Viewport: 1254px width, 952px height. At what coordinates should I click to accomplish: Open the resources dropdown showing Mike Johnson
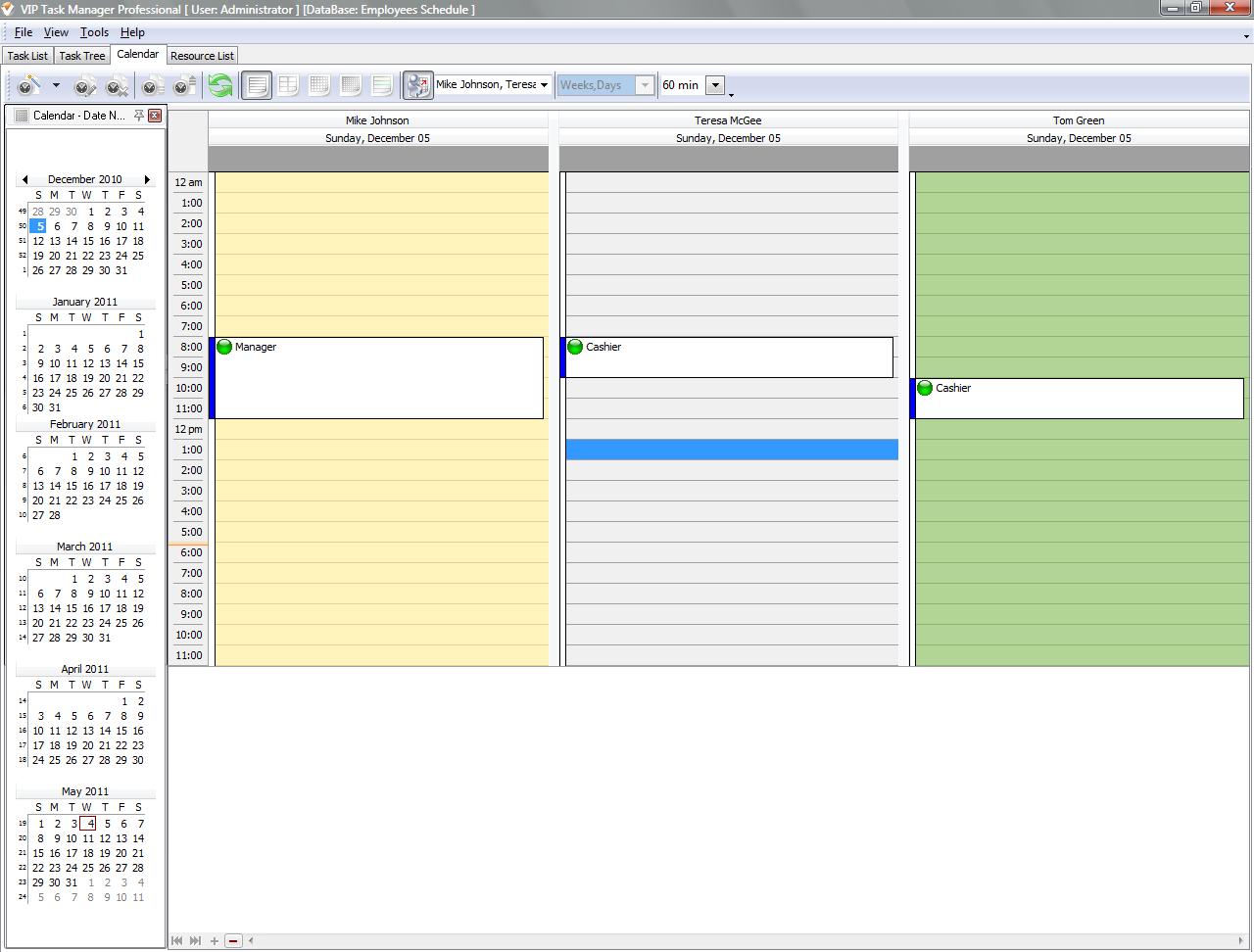pyautogui.click(x=544, y=85)
